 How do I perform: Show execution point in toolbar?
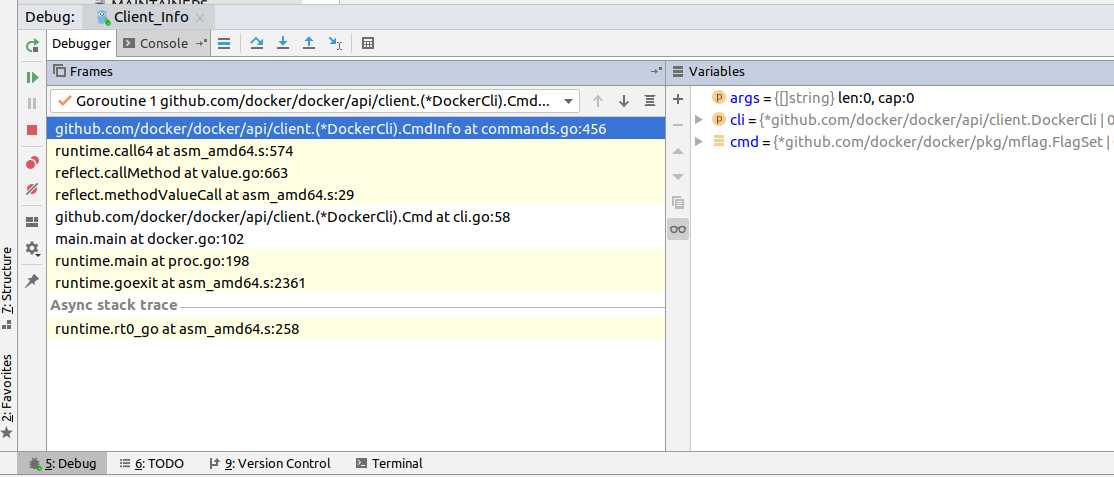(224, 43)
